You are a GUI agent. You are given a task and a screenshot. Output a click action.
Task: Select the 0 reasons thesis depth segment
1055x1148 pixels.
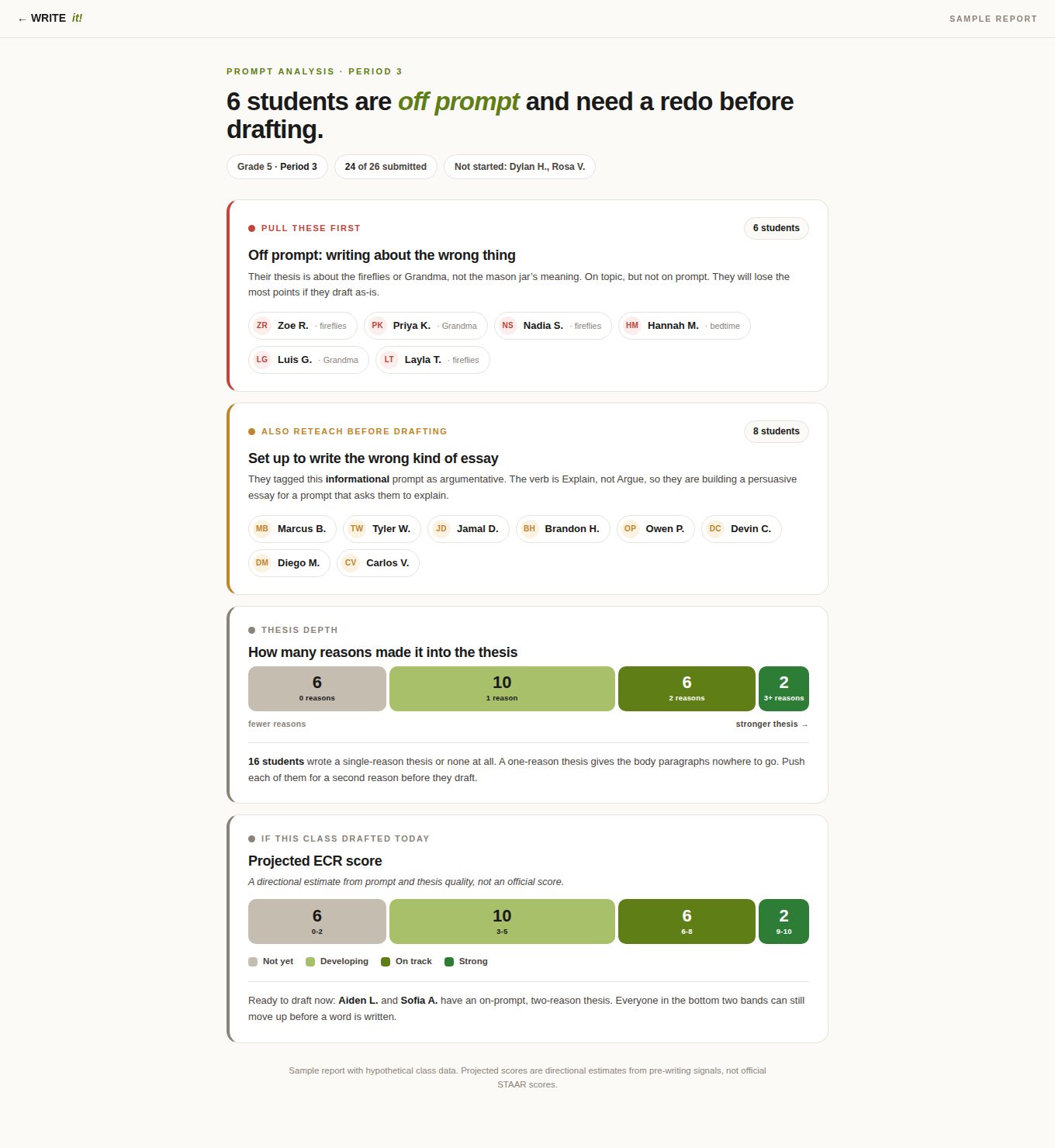[x=317, y=689]
